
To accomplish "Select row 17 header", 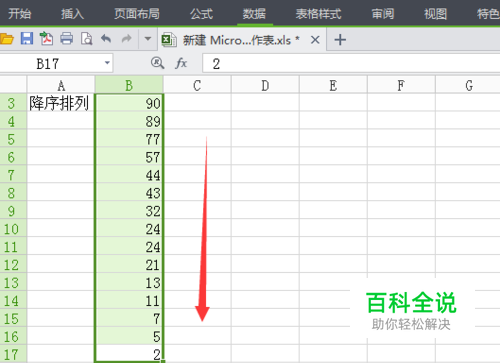I will pyautogui.click(x=13, y=354).
